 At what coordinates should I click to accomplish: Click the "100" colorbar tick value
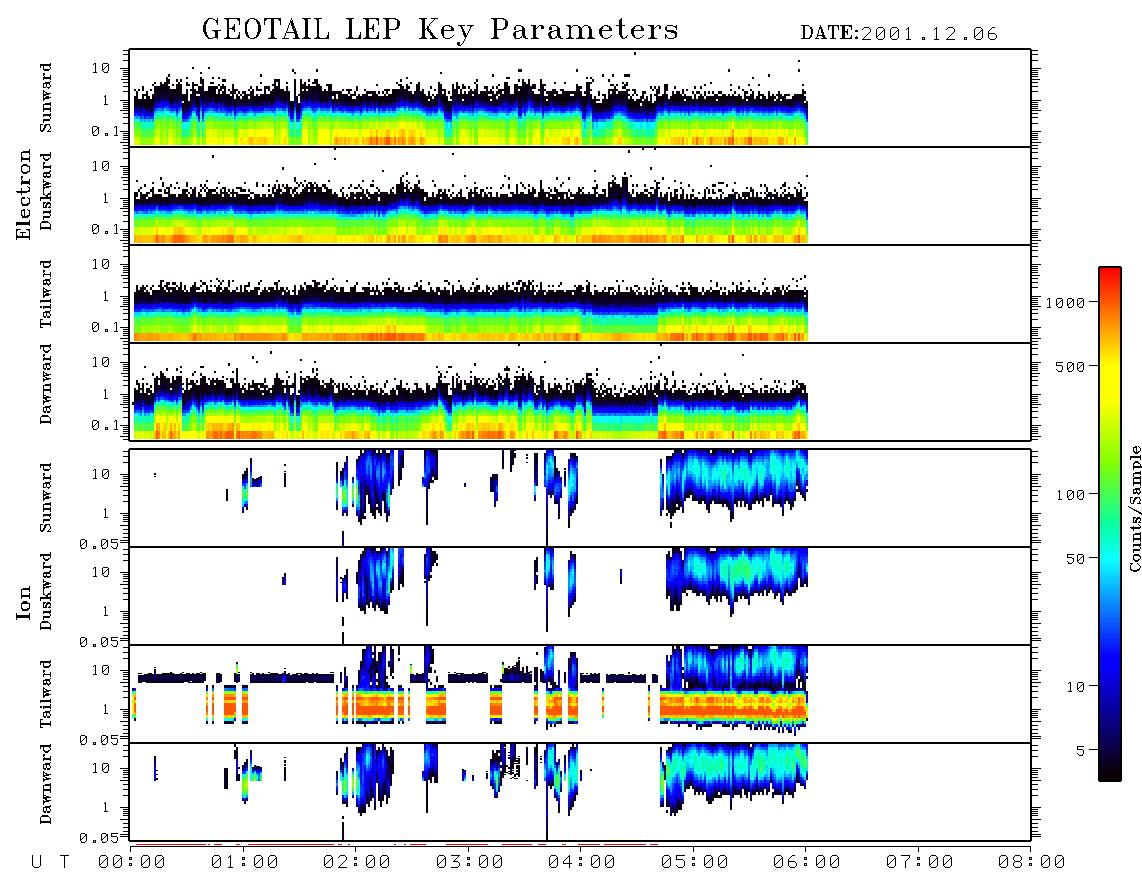click(x=1070, y=495)
